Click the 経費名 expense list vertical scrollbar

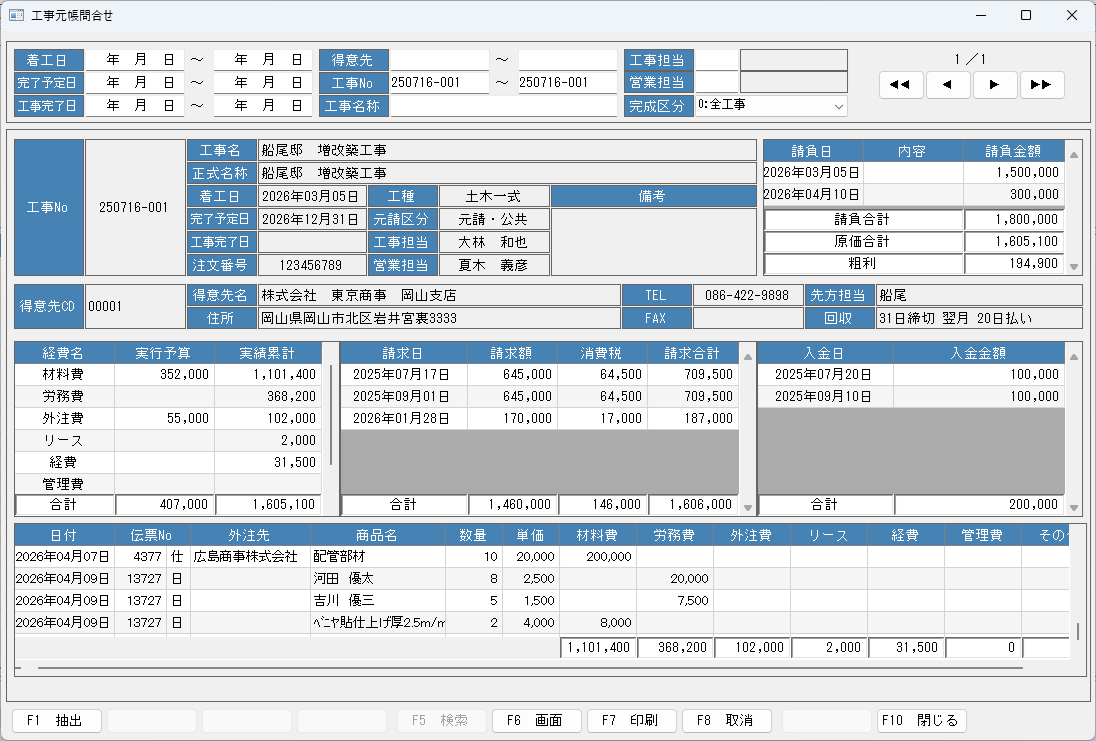[x=332, y=415]
